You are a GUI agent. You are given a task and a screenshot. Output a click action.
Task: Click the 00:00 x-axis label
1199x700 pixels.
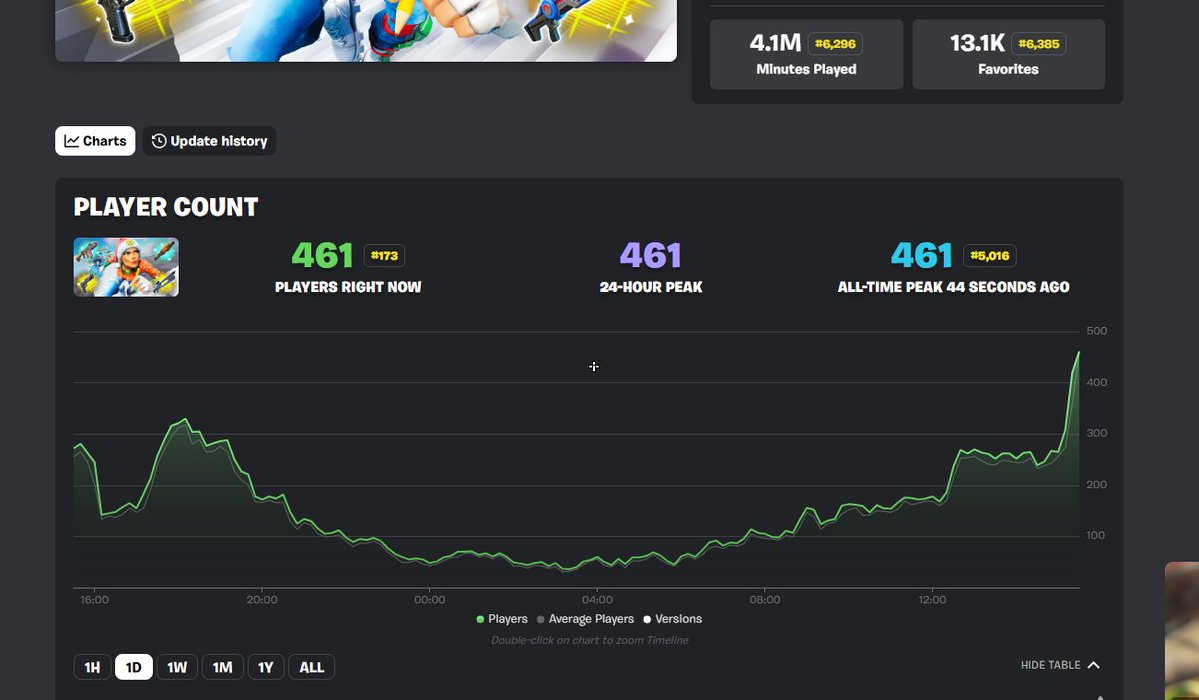pos(429,600)
